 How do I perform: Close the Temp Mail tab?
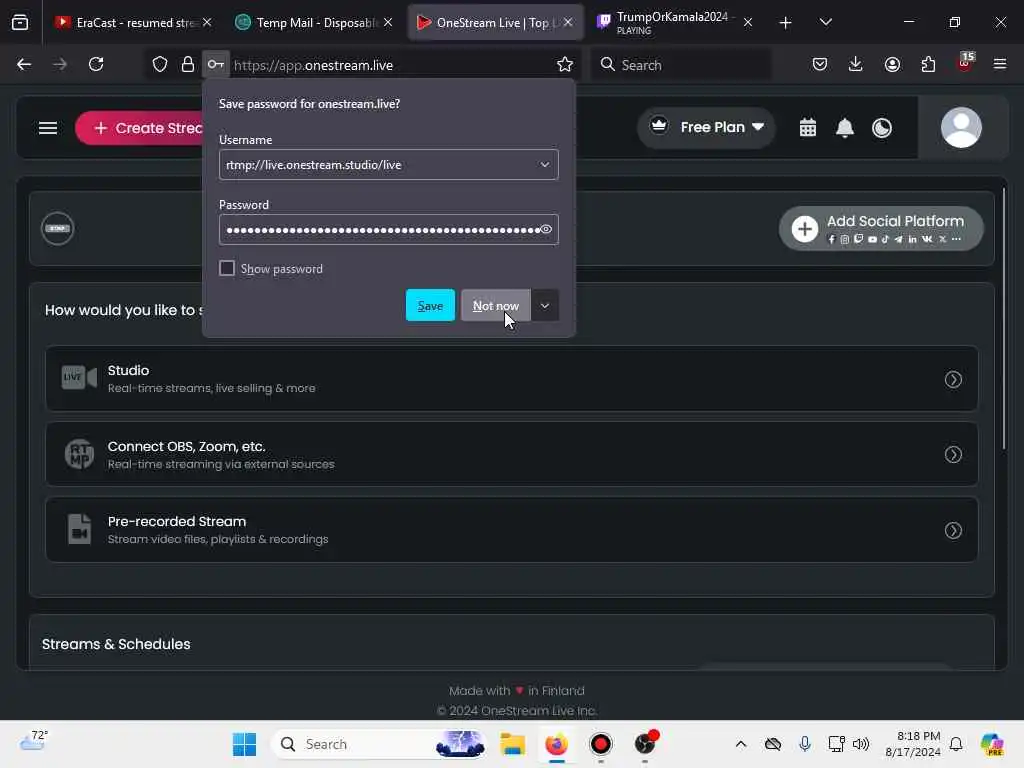pyautogui.click(x=388, y=22)
